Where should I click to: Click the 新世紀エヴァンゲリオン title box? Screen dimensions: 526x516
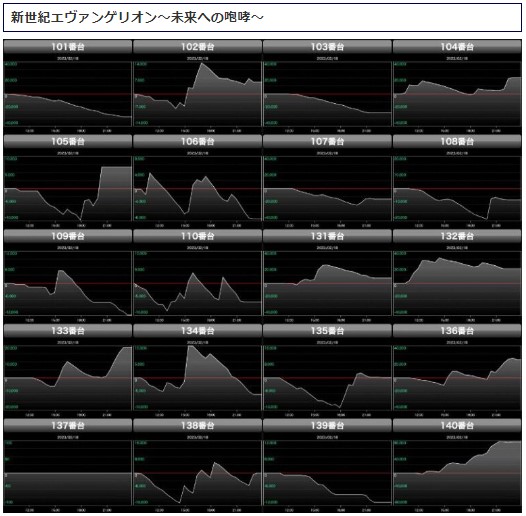pyautogui.click(x=262, y=17)
